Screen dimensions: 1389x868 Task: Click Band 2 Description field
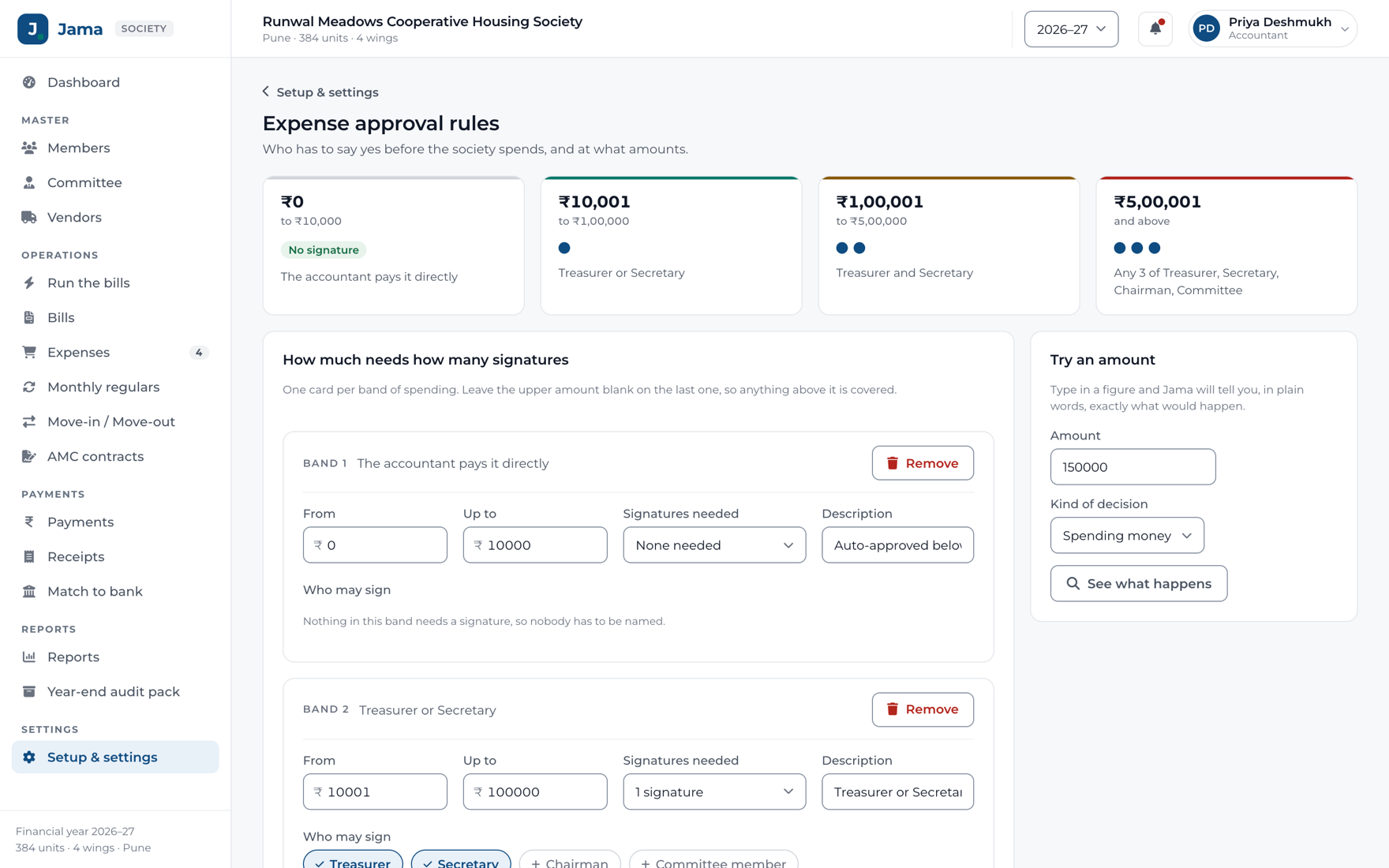[x=897, y=791]
